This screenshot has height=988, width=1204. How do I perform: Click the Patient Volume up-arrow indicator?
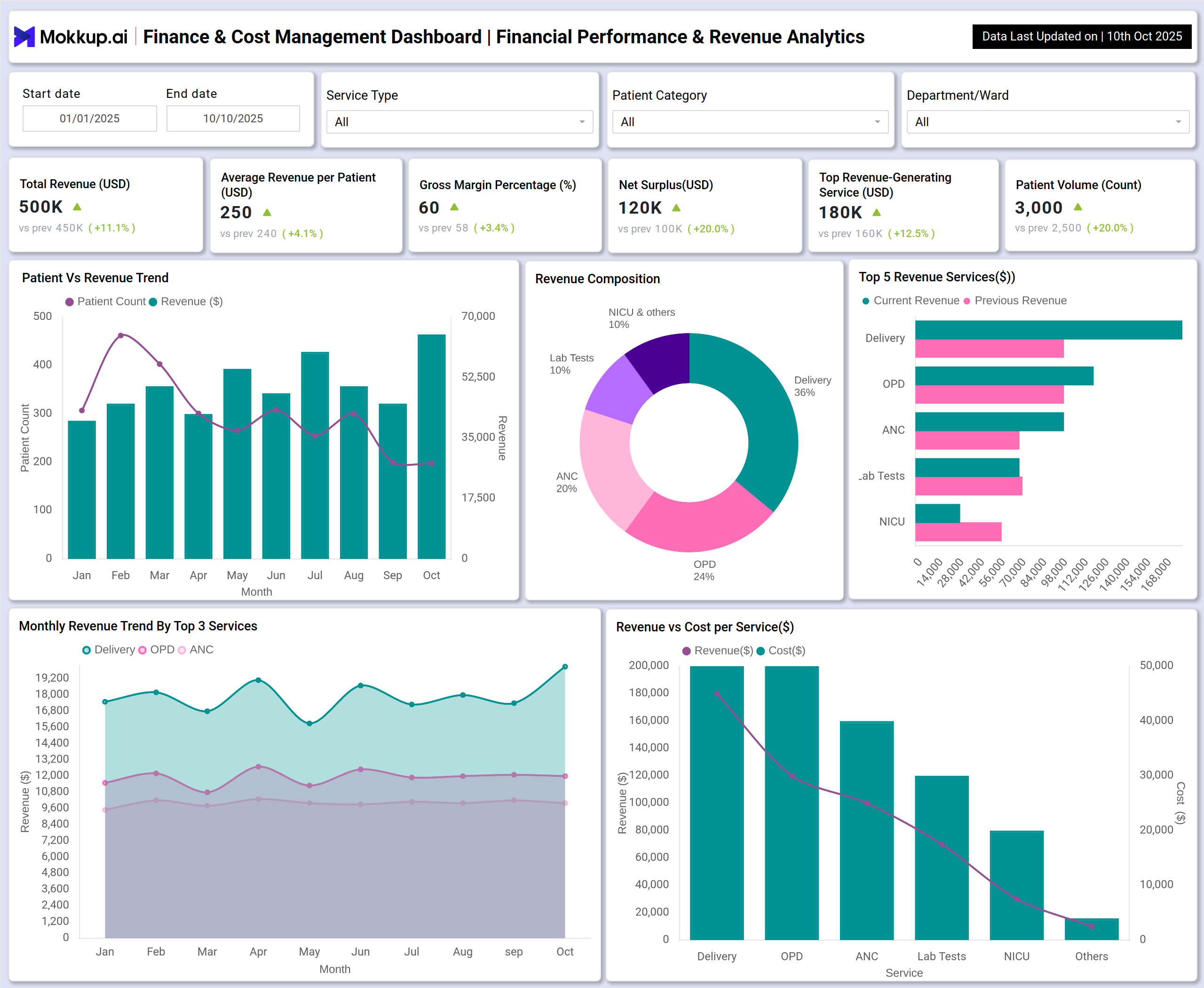click(1077, 207)
